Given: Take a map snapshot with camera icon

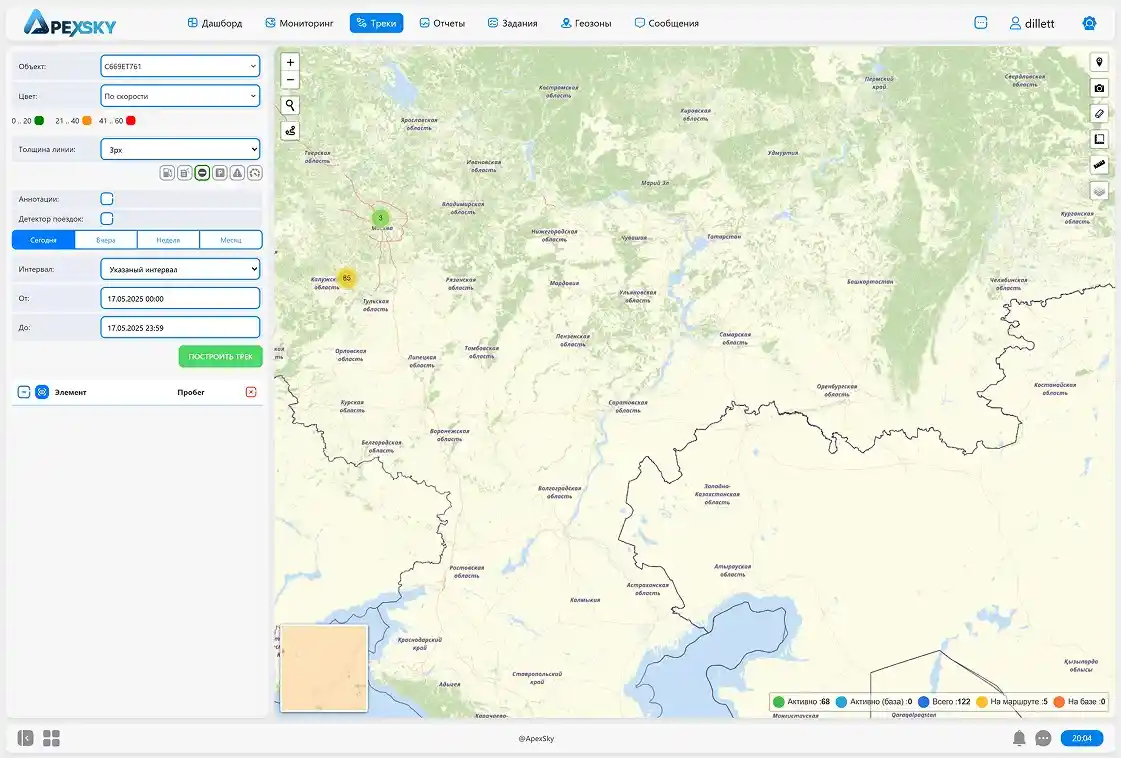Looking at the screenshot, I should tap(1099, 88).
